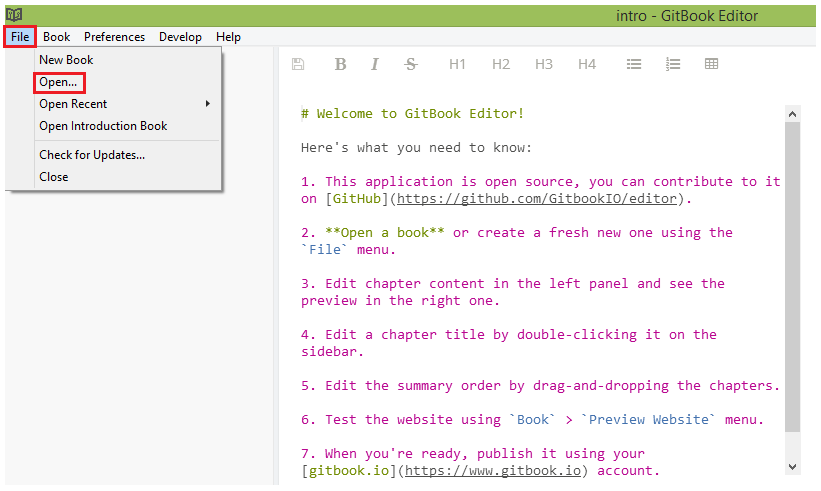
Task: Insert an H4 heading
Action: click(587, 64)
